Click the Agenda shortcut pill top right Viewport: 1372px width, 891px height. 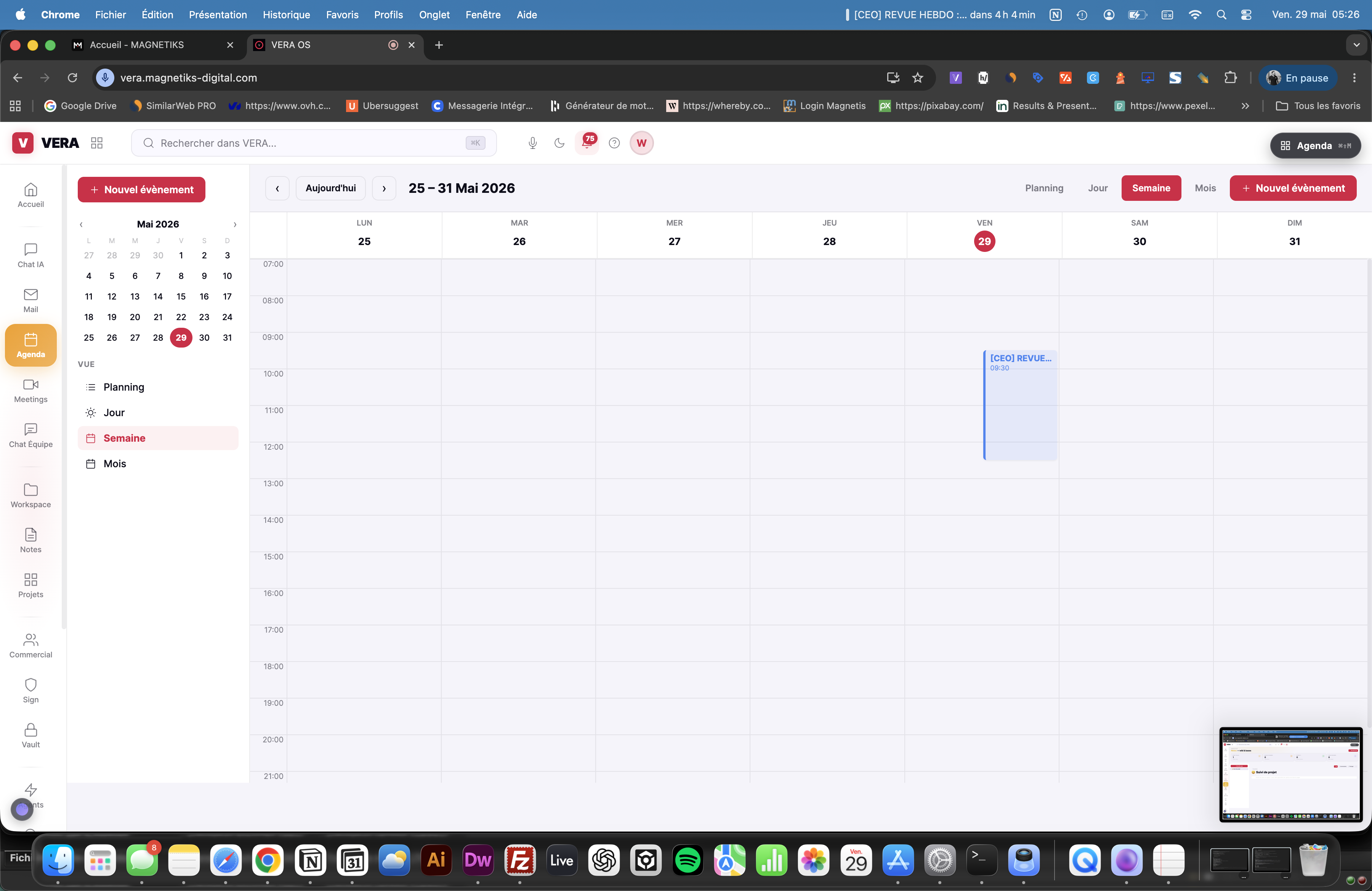1315,146
